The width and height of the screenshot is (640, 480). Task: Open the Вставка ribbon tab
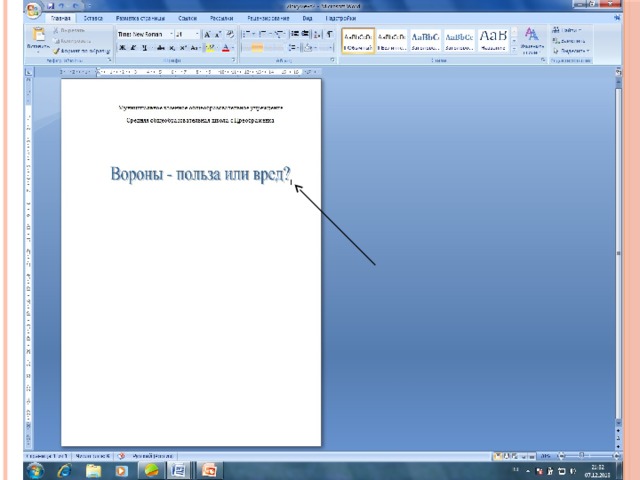coord(93,18)
